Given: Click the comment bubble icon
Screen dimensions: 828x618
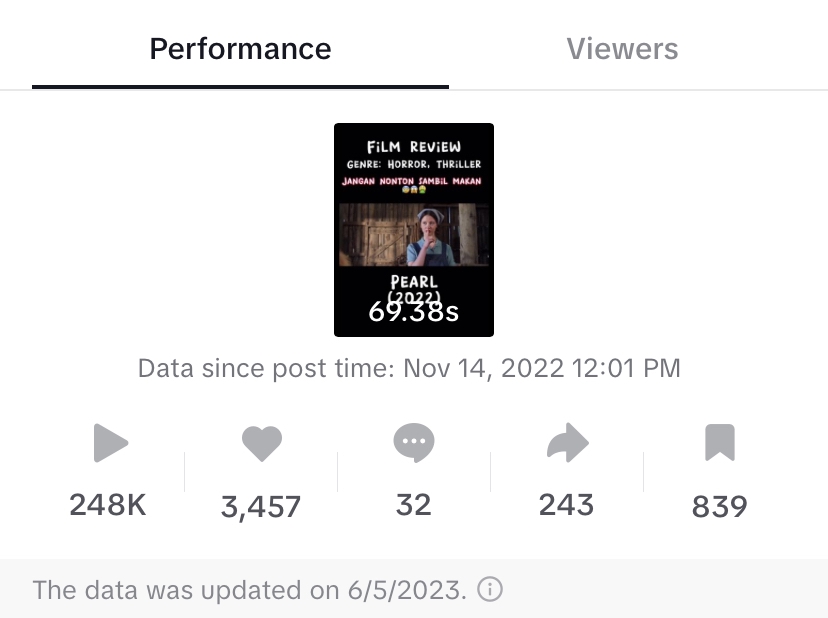Looking at the screenshot, I should [x=413, y=443].
